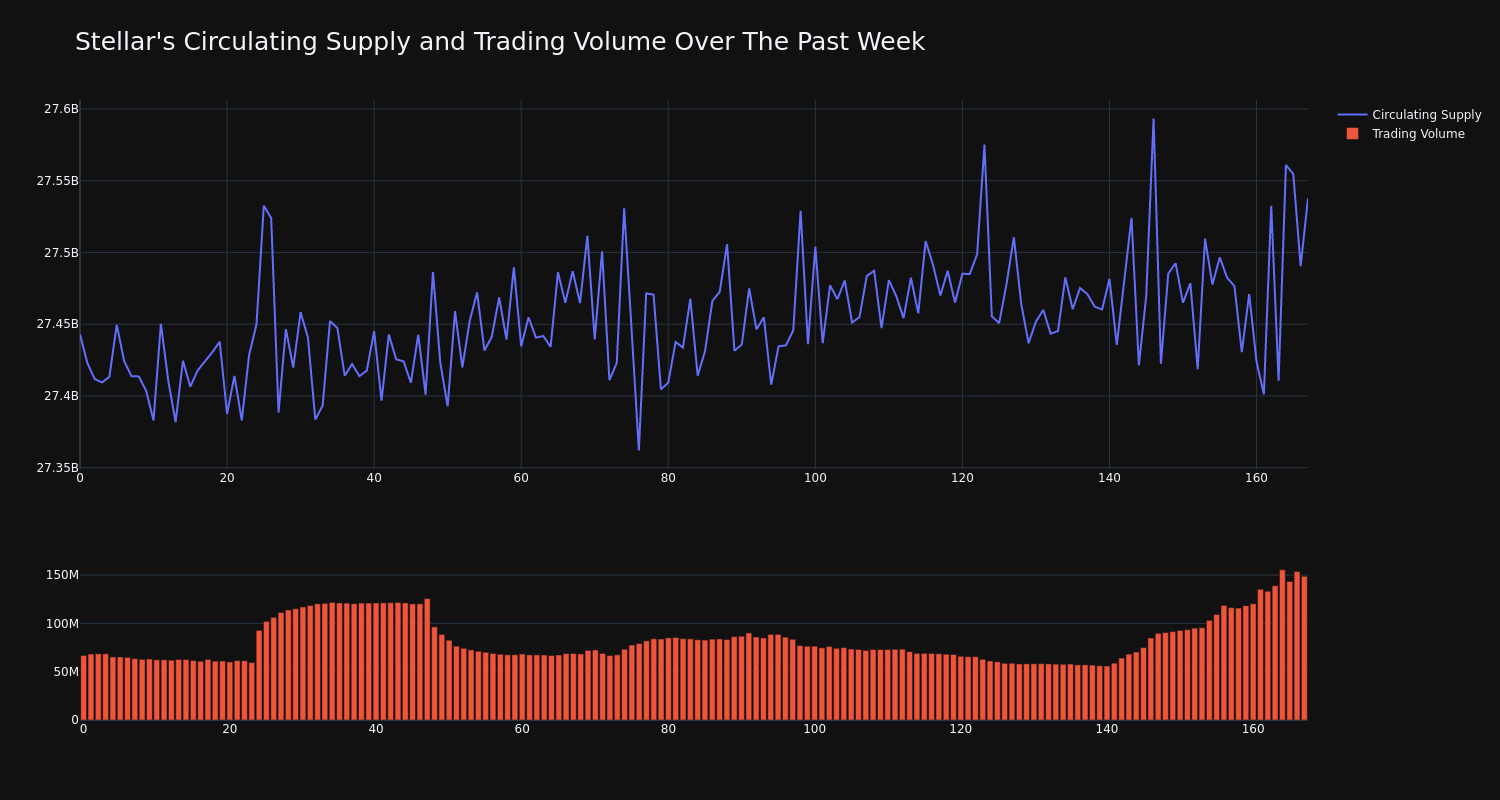Toggle the Trading Volume legend entry
The image size is (1500, 800).
tap(1405, 134)
